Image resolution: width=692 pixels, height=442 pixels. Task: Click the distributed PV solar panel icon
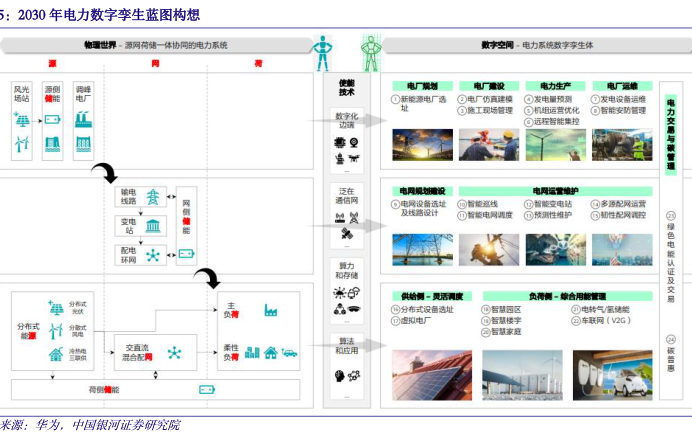tap(56, 307)
